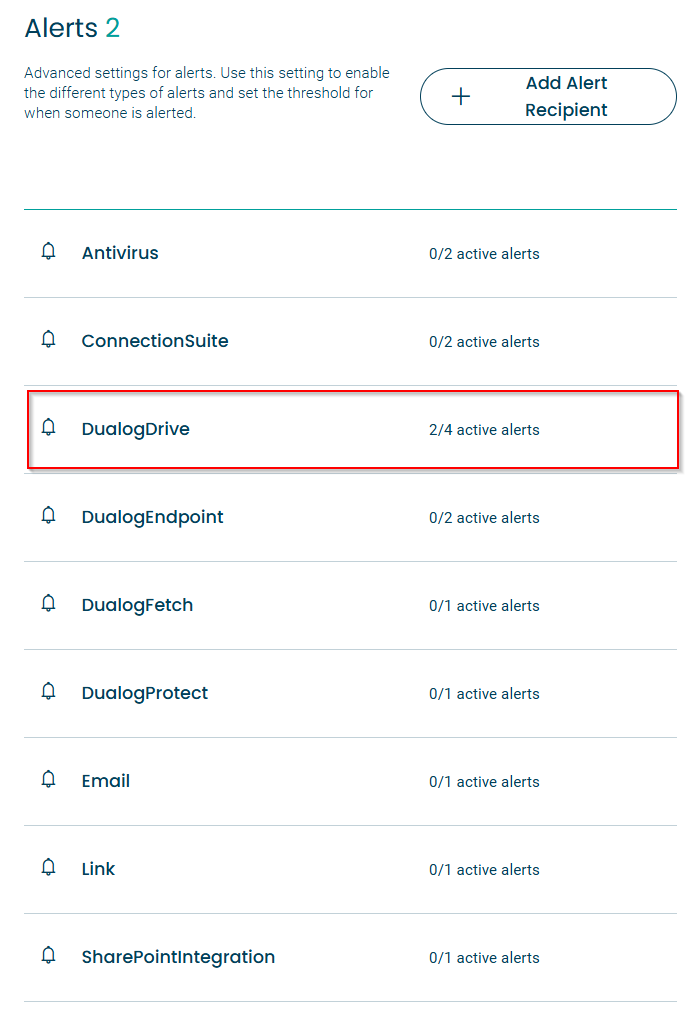The width and height of the screenshot is (695, 1017).
Task: Click the Email 0/1 active alerts text
Action: pyautogui.click(x=484, y=782)
